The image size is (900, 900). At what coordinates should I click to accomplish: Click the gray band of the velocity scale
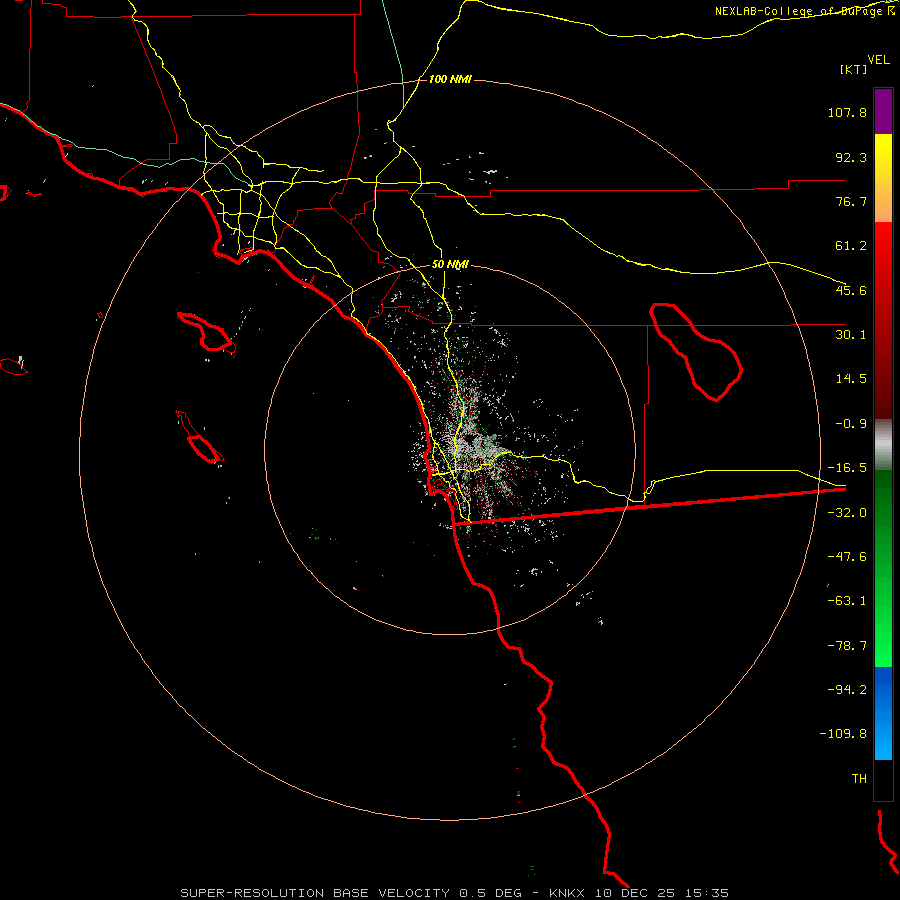pos(883,445)
